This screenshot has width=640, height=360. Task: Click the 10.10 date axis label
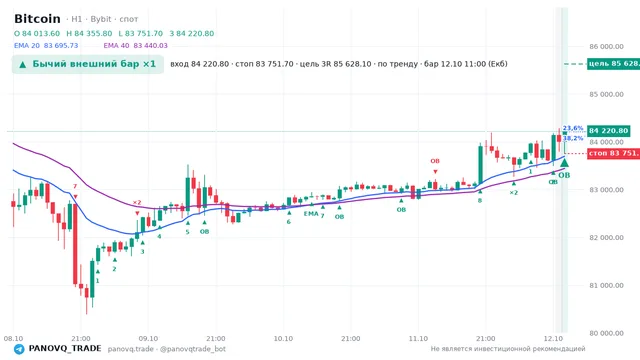tap(283, 339)
